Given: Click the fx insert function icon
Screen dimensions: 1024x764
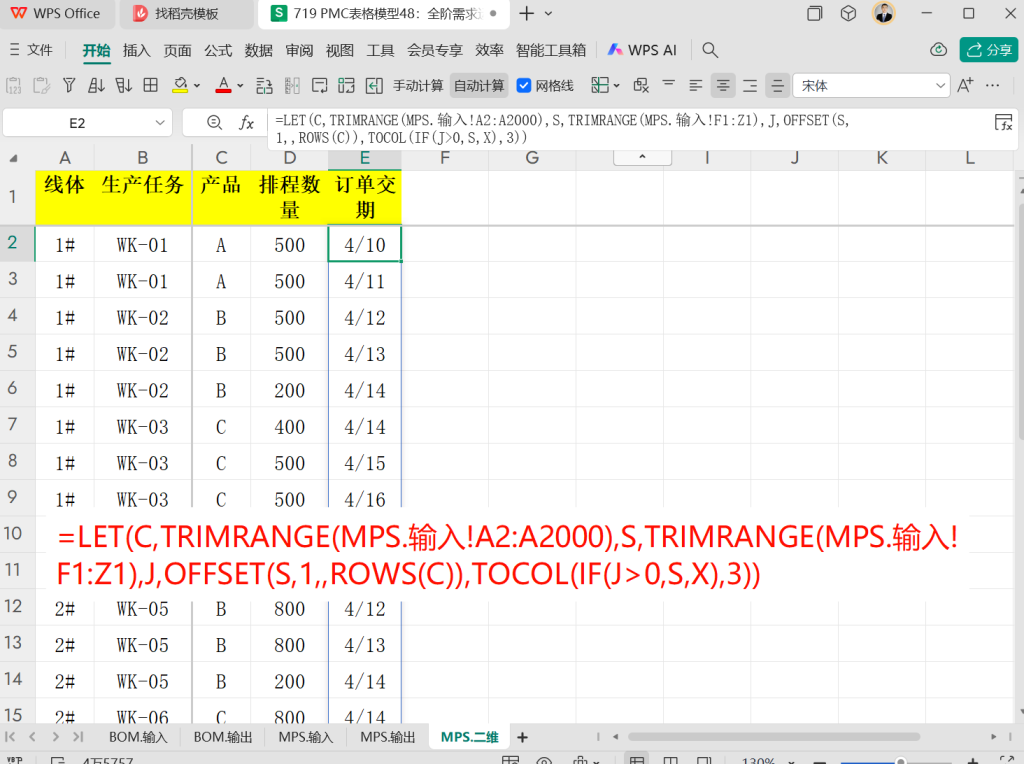Looking at the screenshot, I should click(246, 123).
